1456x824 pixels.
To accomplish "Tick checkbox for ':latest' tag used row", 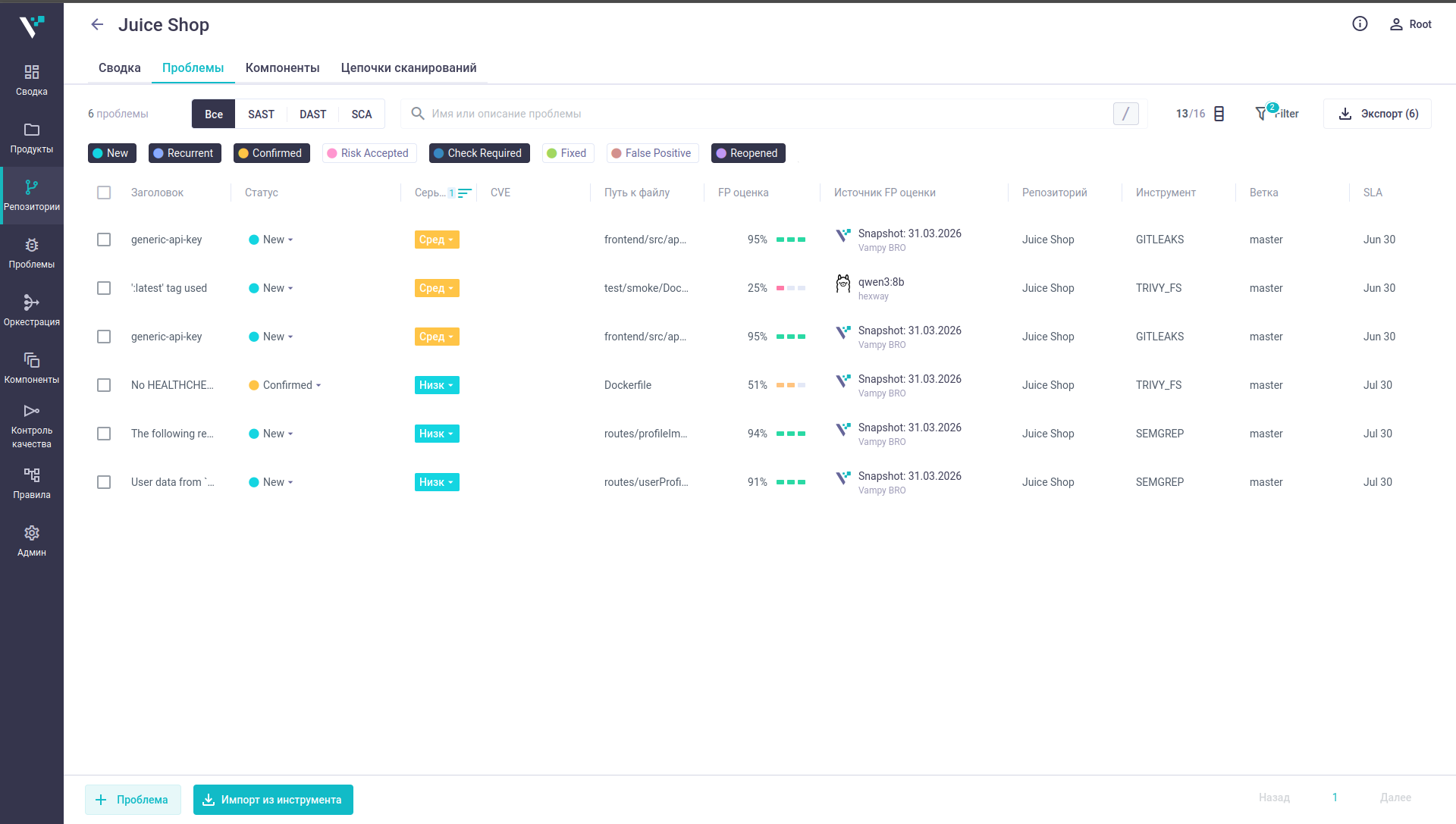I will [x=104, y=288].
